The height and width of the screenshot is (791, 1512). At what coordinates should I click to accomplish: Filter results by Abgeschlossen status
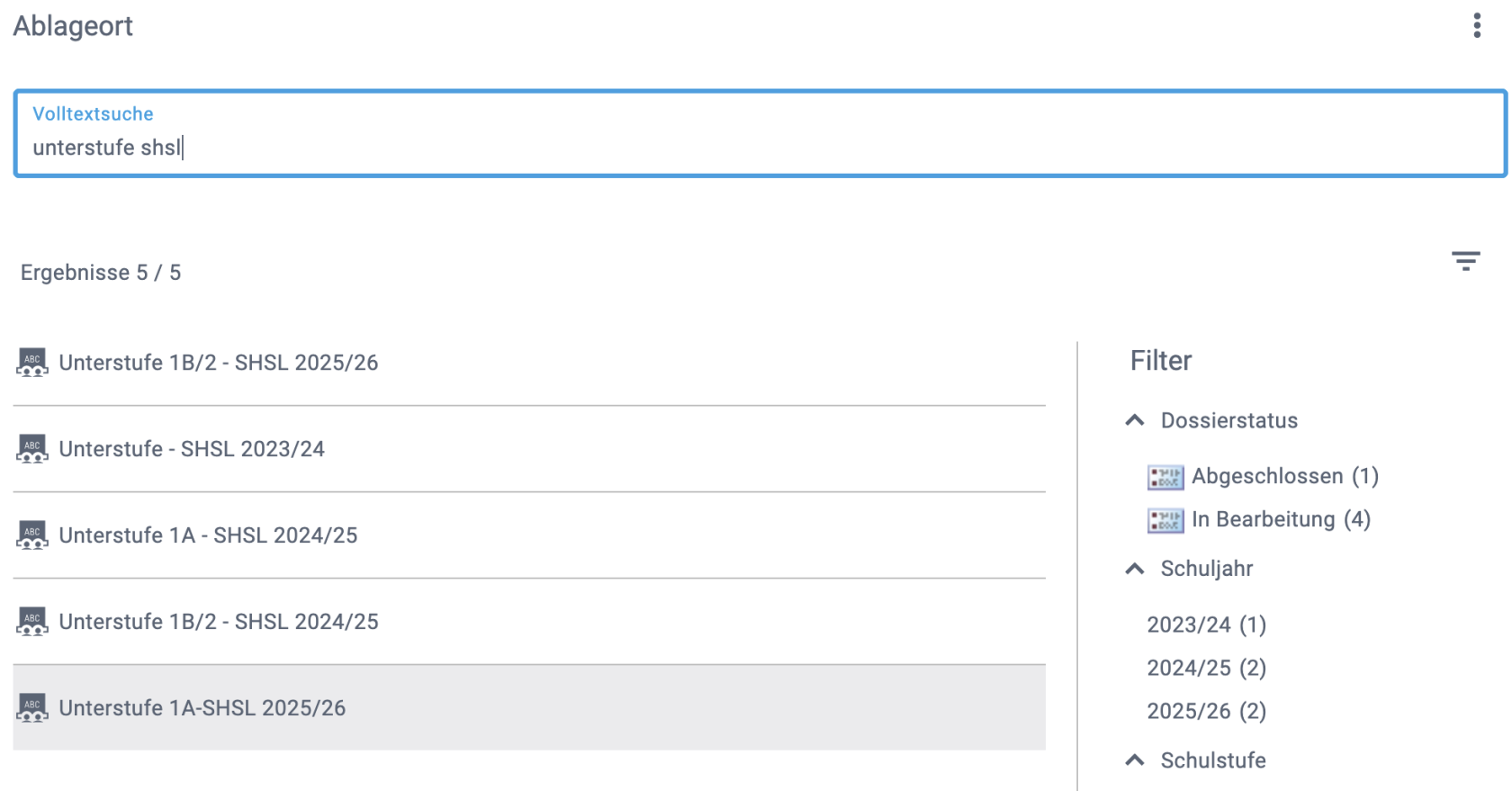1284,476
